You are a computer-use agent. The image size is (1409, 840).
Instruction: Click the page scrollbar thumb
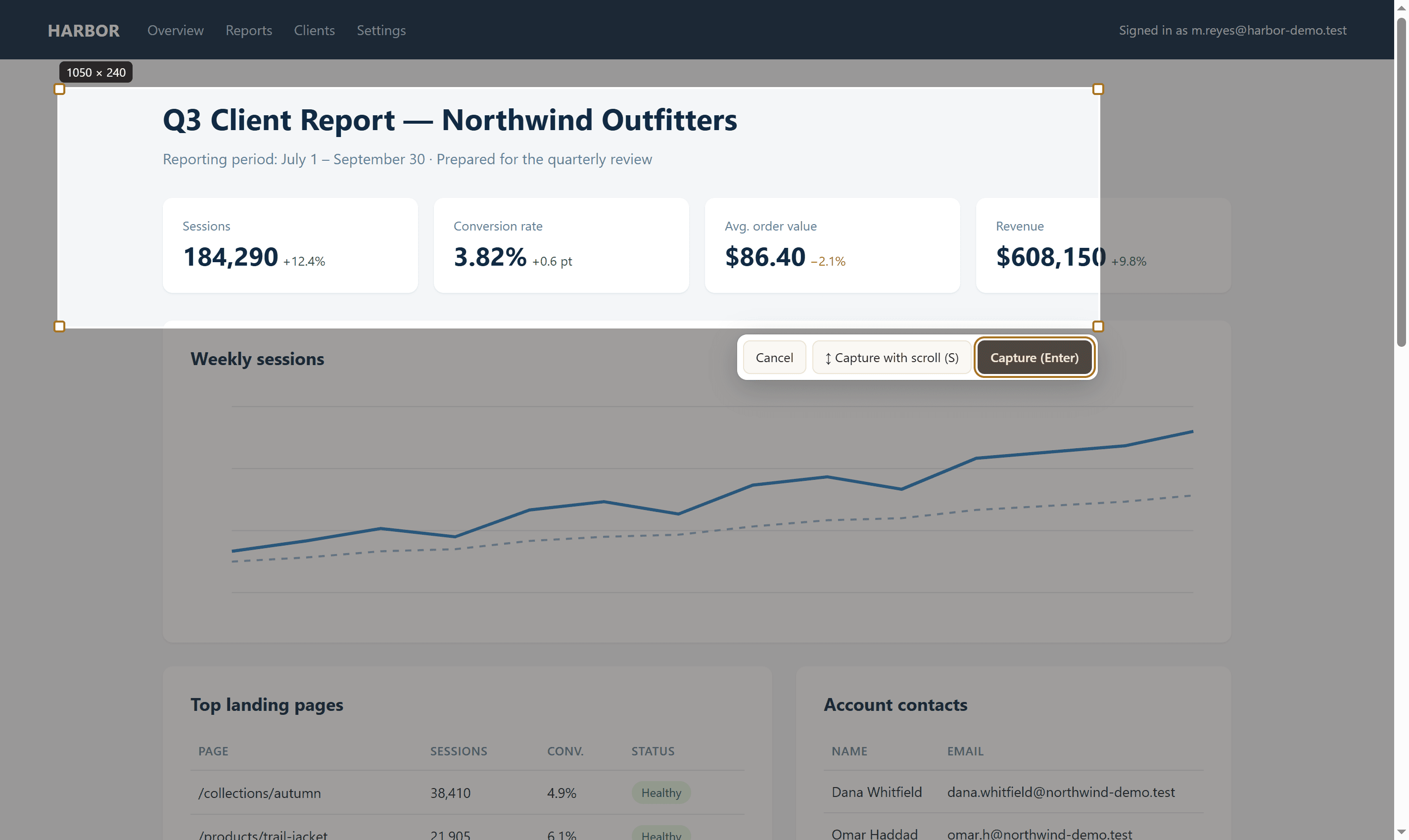point(1401,181)
